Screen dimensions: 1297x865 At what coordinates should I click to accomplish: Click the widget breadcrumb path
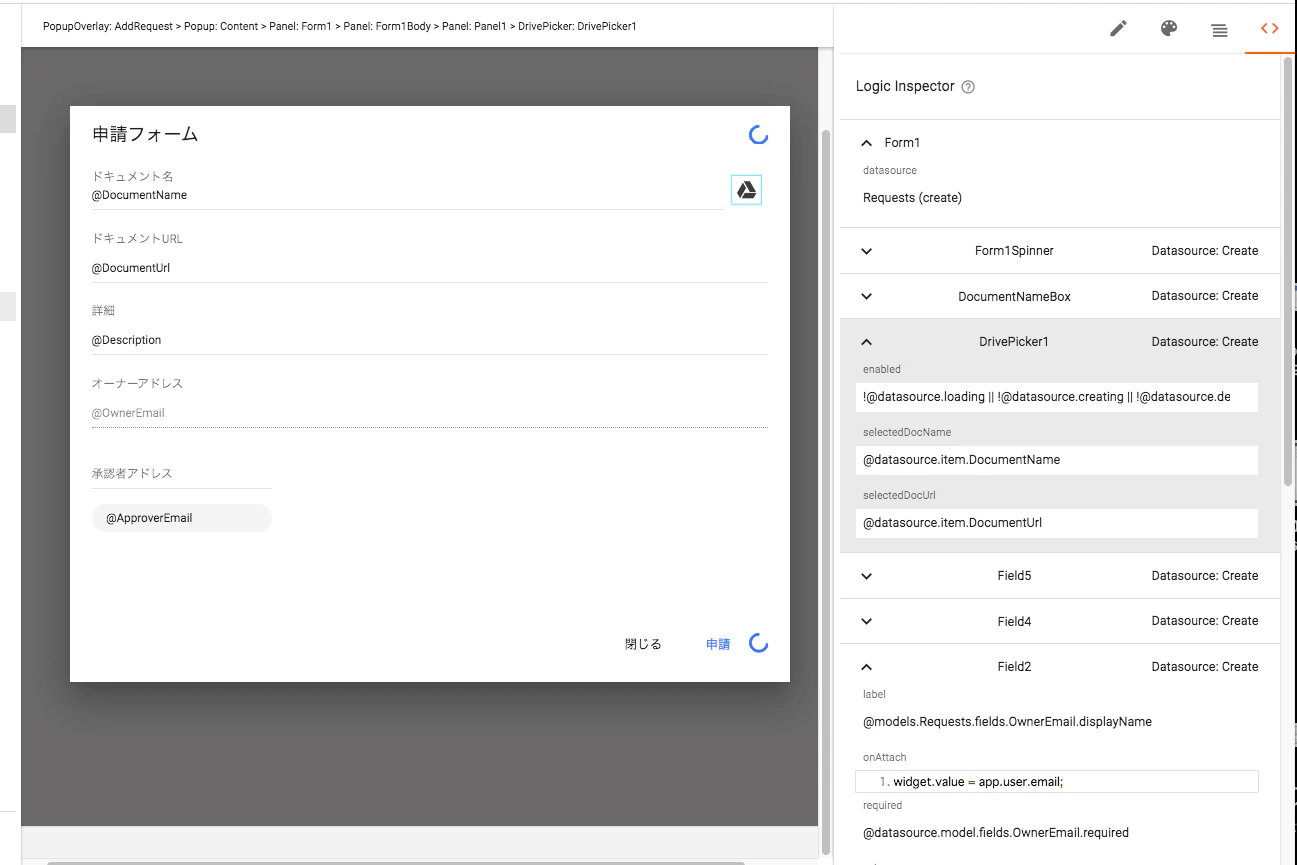340,26
